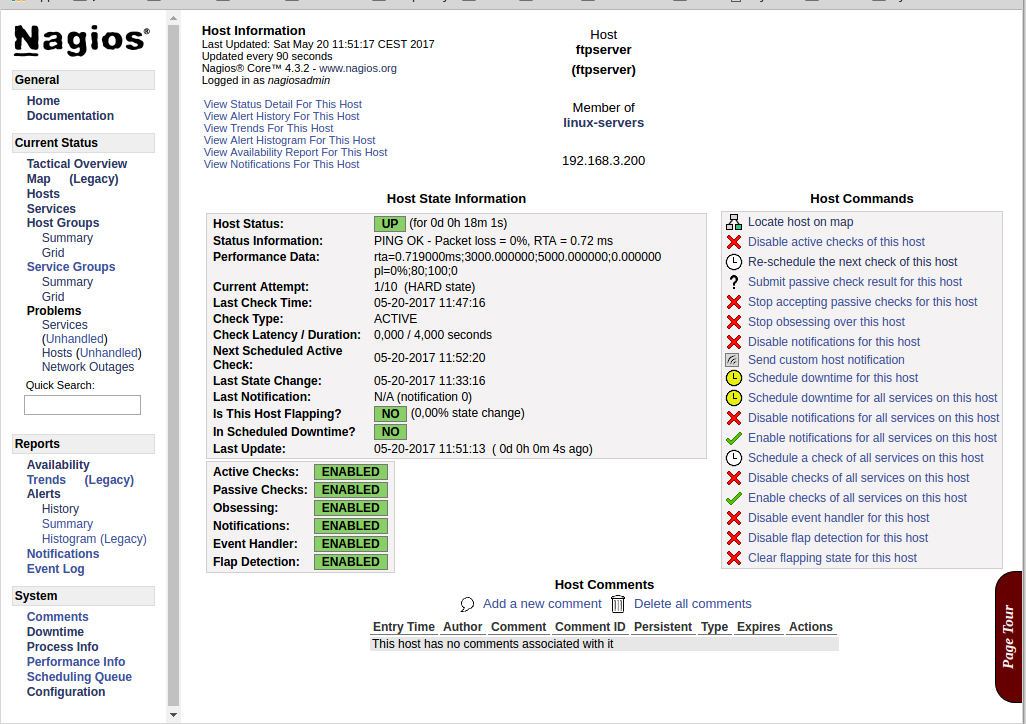The height and width of the screenshot is (724, 1026).
Task: Click clock icon for Re-schedule next check
Action: [734, 262]
